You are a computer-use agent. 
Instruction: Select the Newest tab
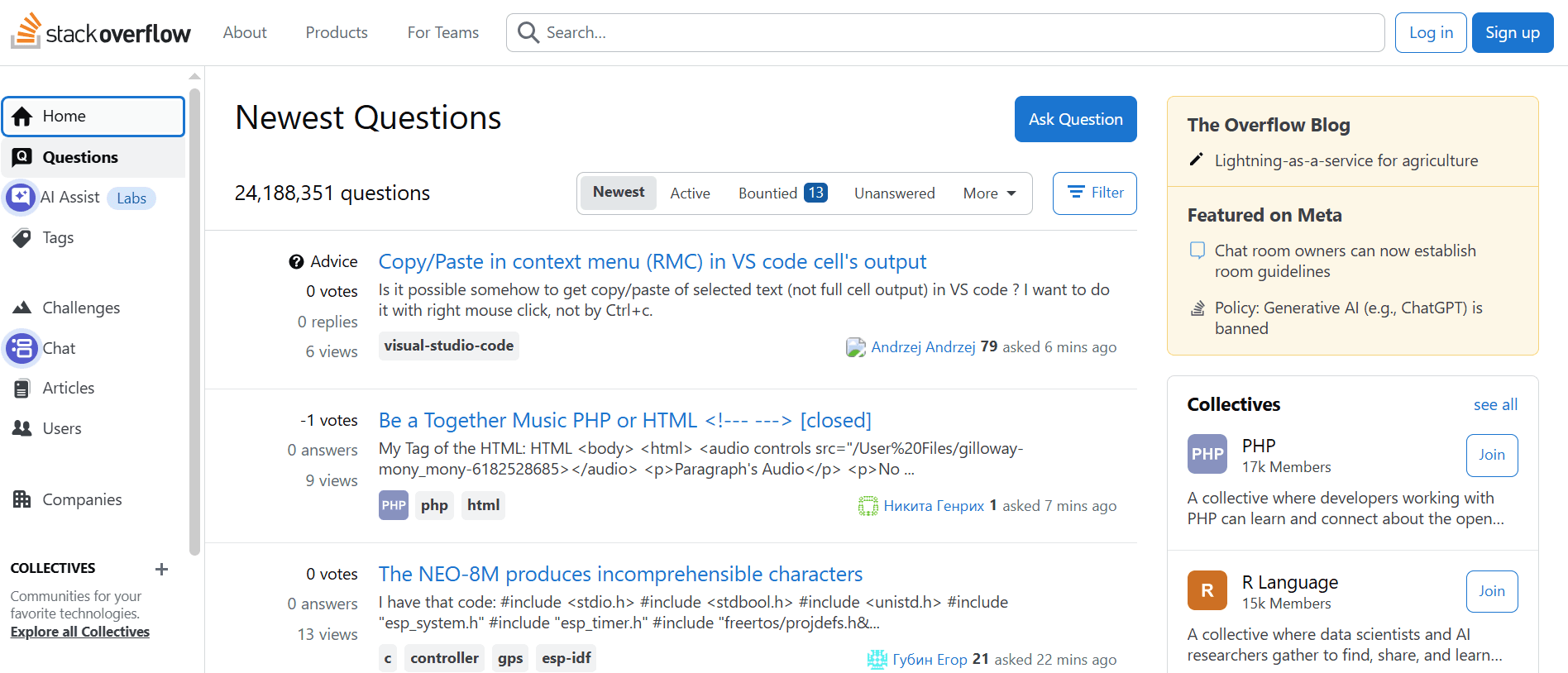619,193
